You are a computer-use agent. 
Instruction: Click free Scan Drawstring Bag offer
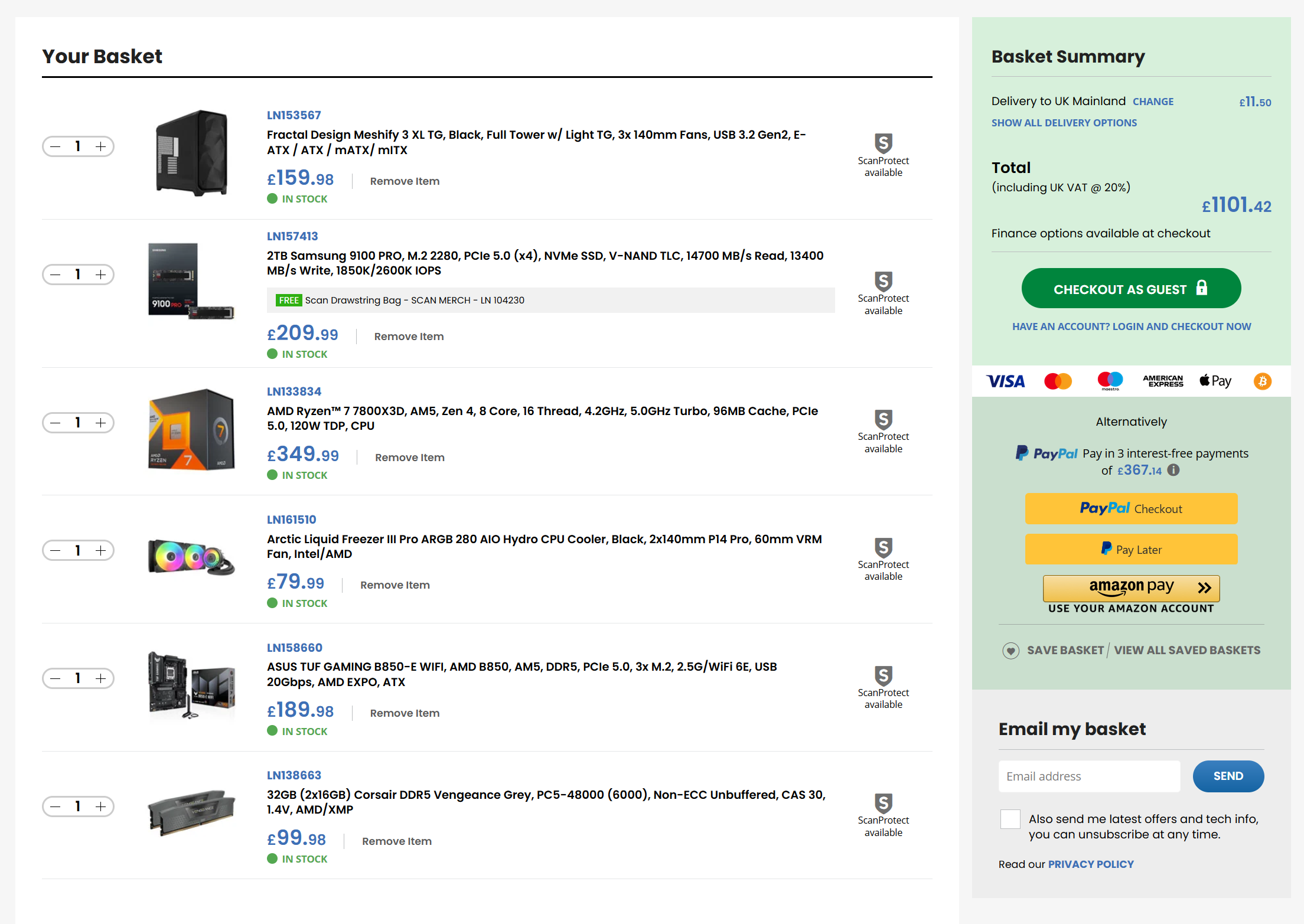[x=550, y=301]
